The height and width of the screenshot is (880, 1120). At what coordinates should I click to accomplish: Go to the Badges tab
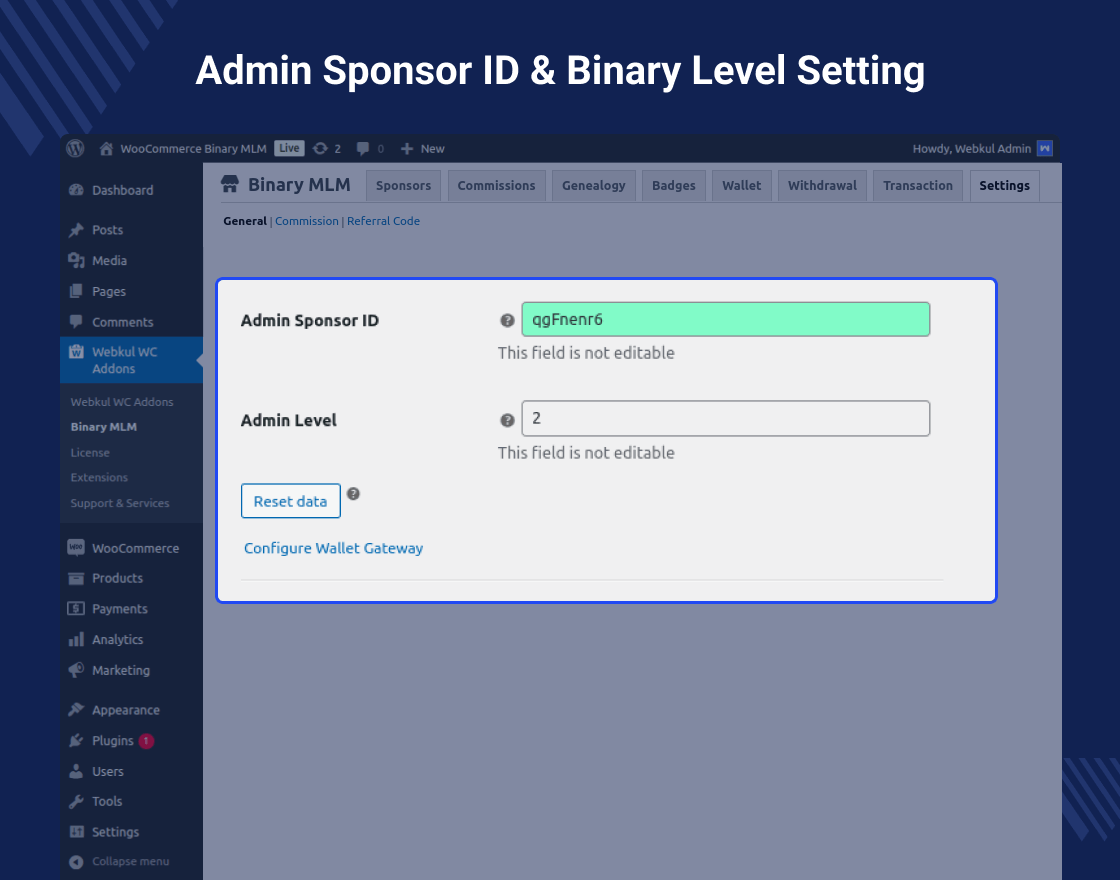pos(674,186)
